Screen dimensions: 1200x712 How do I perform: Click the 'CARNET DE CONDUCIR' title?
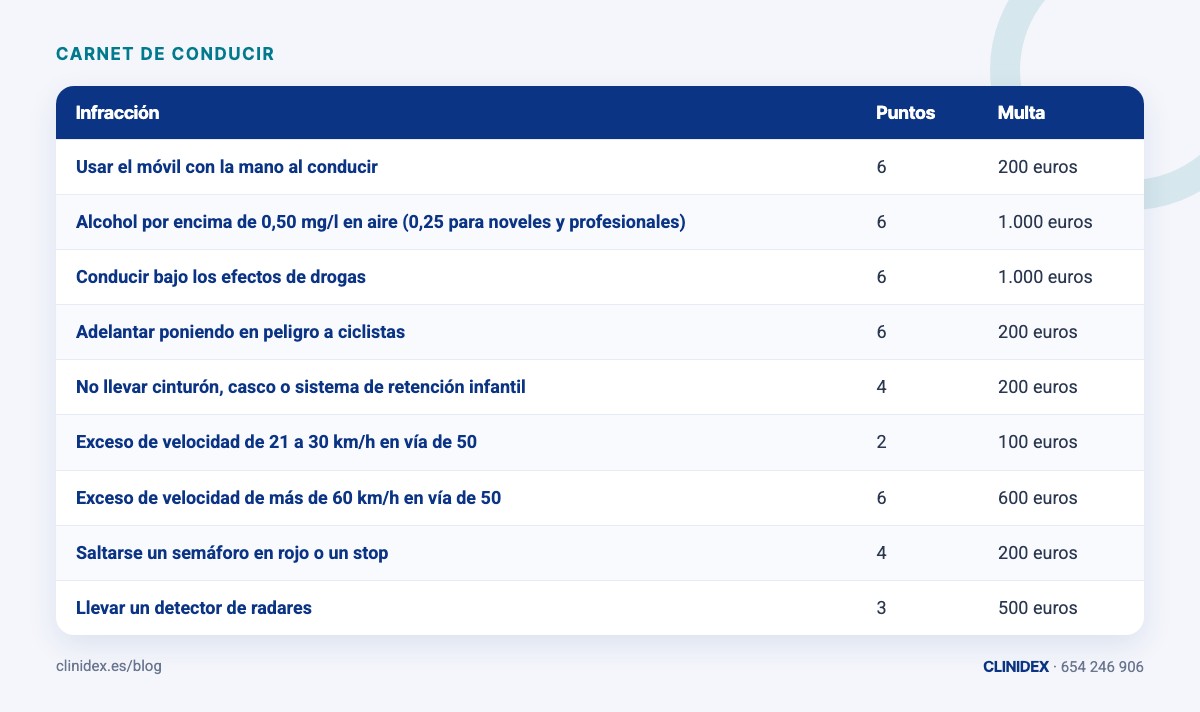tap(165, 53)
